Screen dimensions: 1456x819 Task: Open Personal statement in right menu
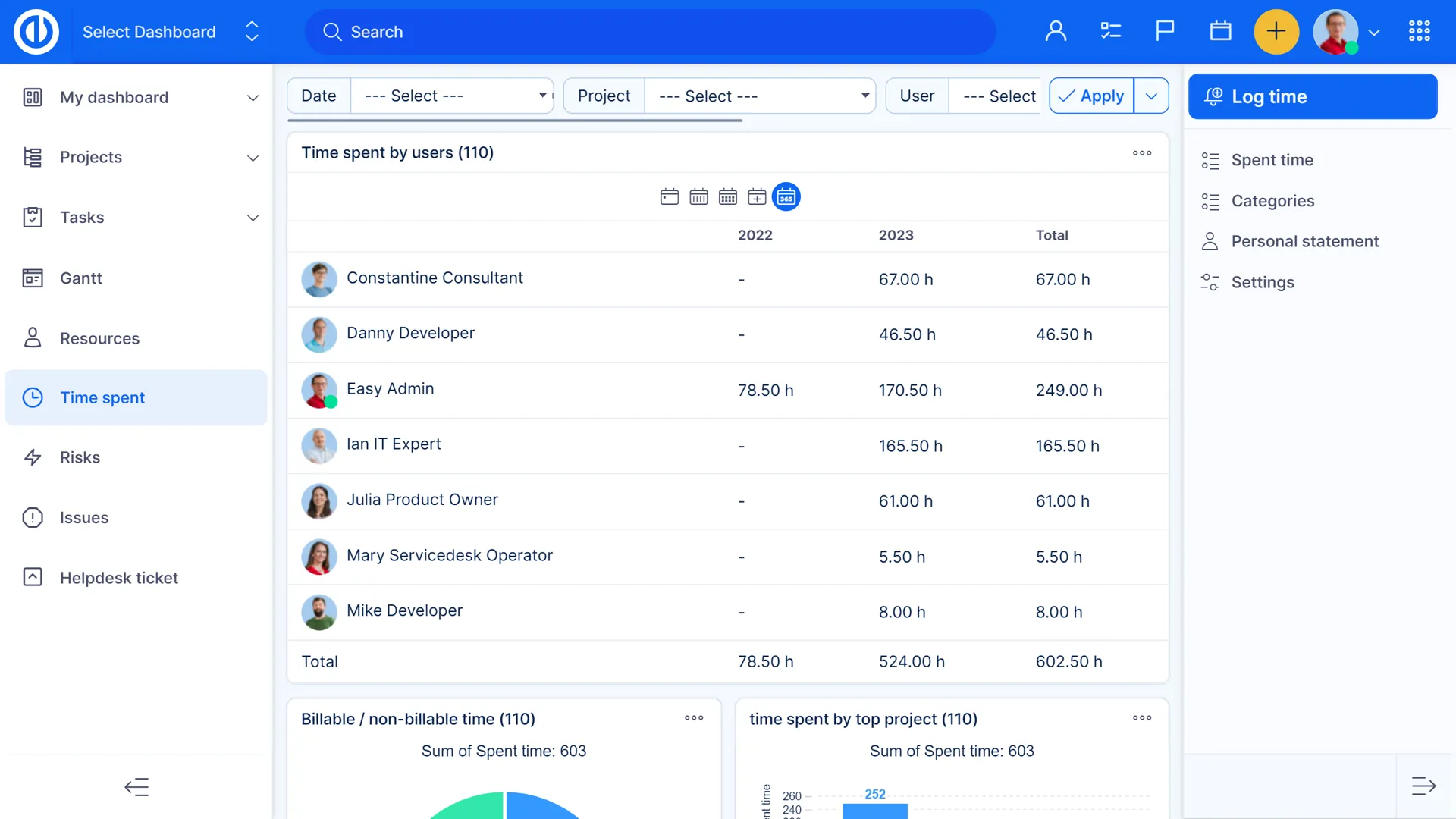click(x=1304, y=242)
